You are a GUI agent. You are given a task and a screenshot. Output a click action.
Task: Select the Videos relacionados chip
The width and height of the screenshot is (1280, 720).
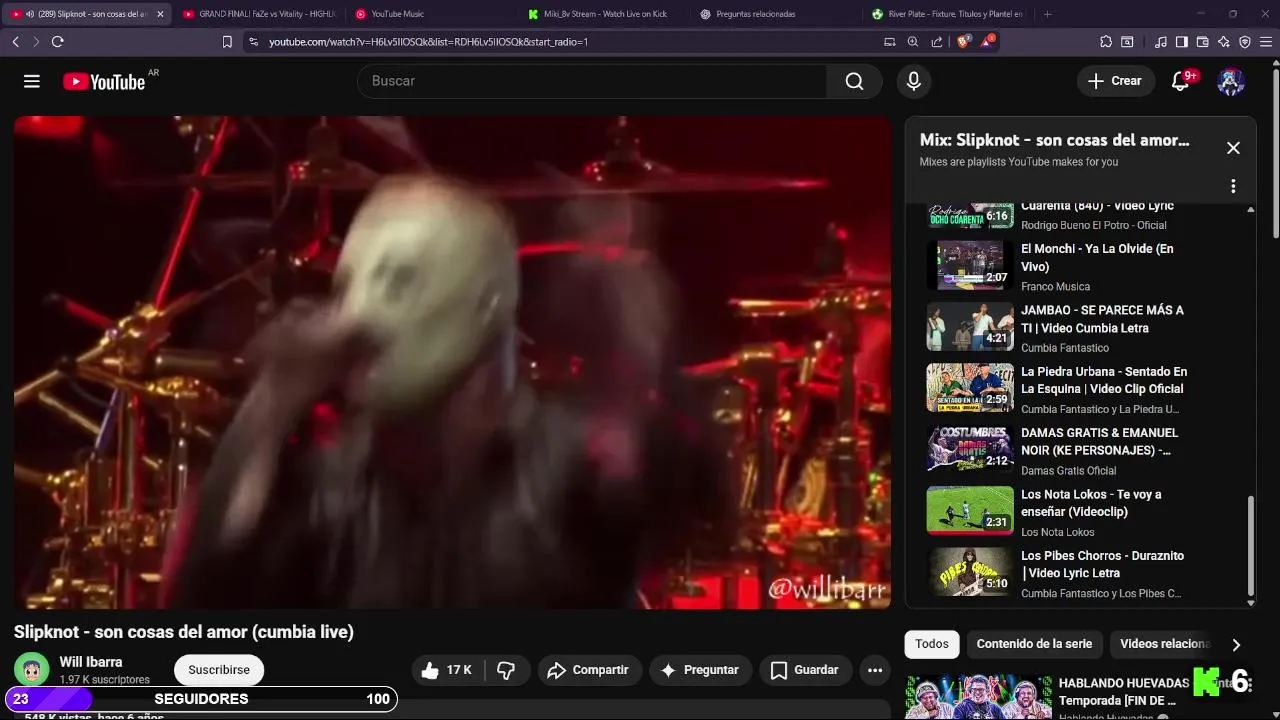[1165, 644]
